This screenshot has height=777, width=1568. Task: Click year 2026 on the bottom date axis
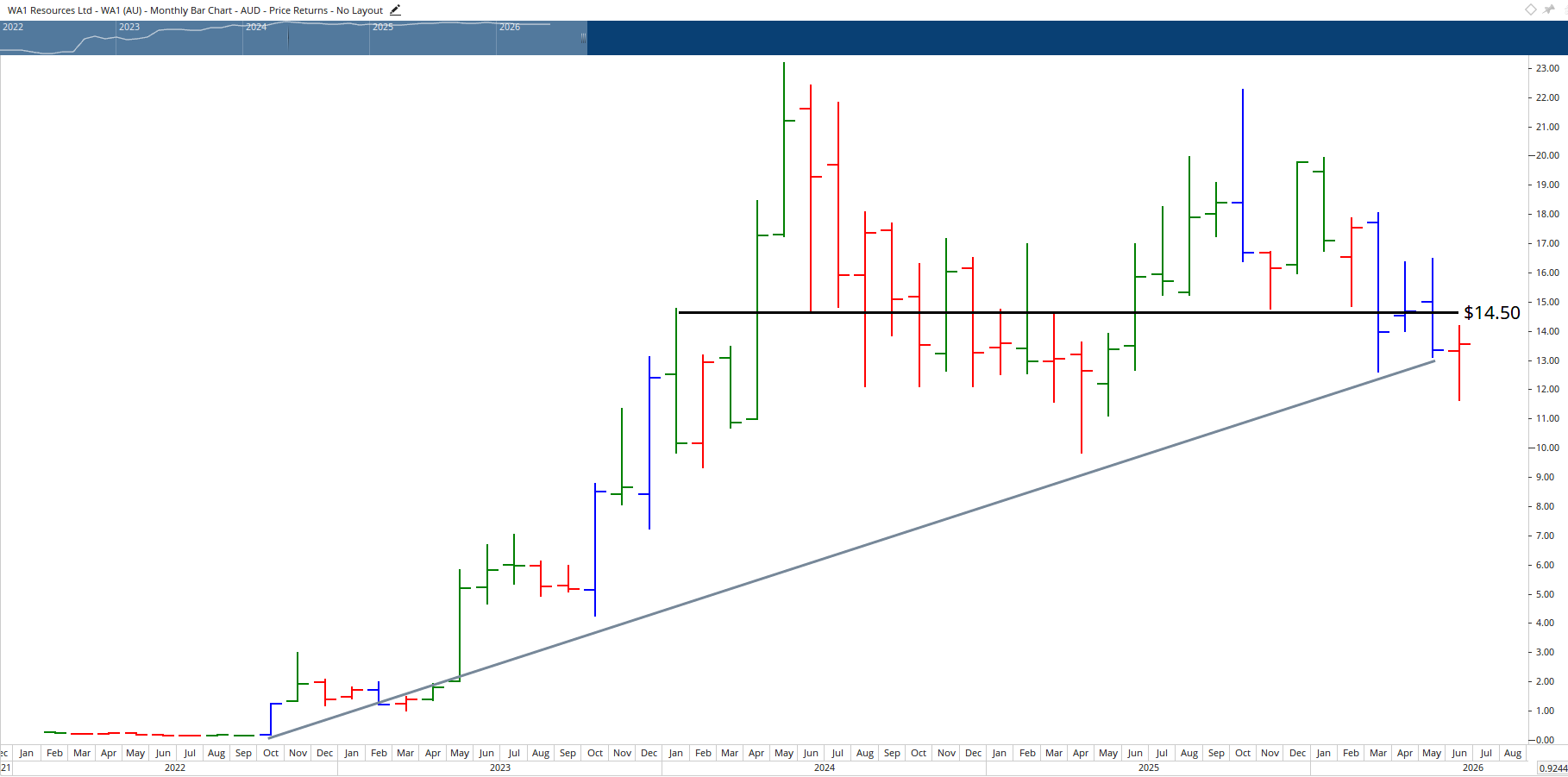coord(1473,768)
